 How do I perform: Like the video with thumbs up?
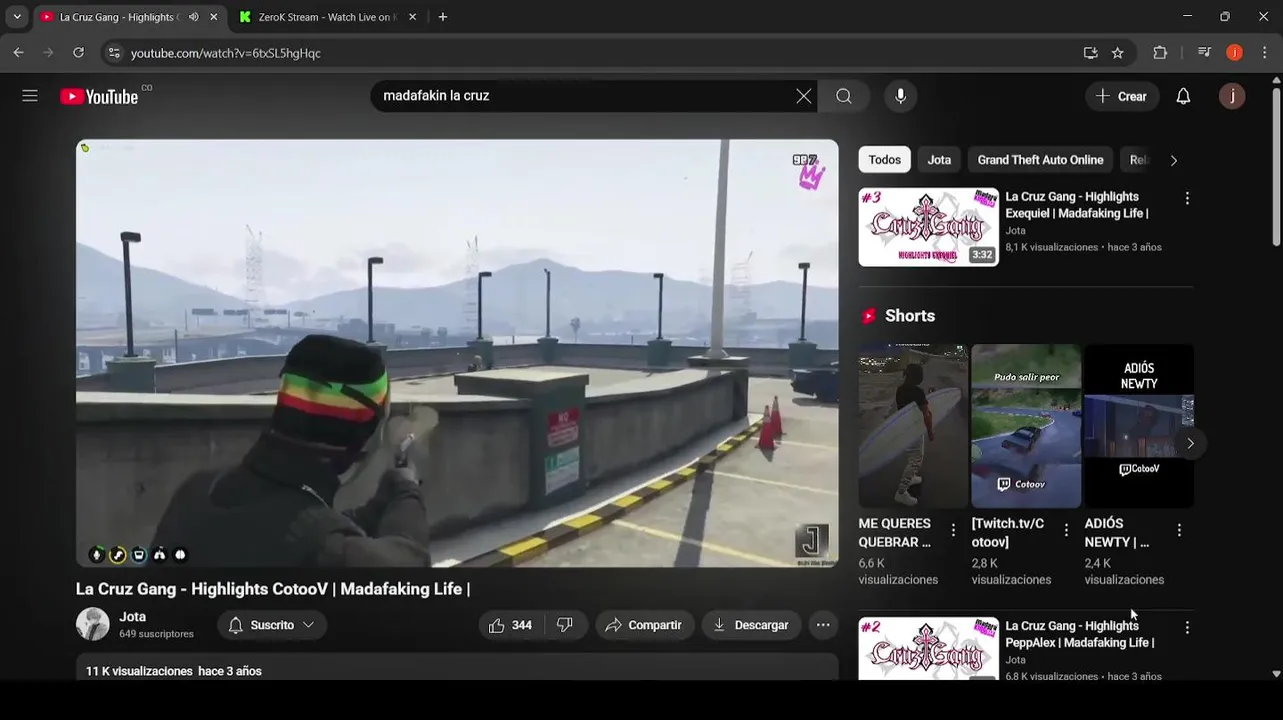tap(510, 625)
